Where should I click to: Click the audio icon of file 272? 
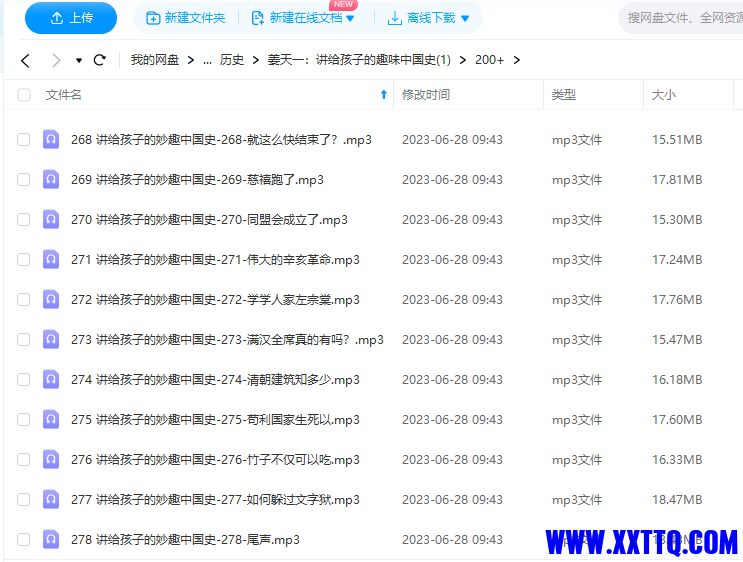51,299
